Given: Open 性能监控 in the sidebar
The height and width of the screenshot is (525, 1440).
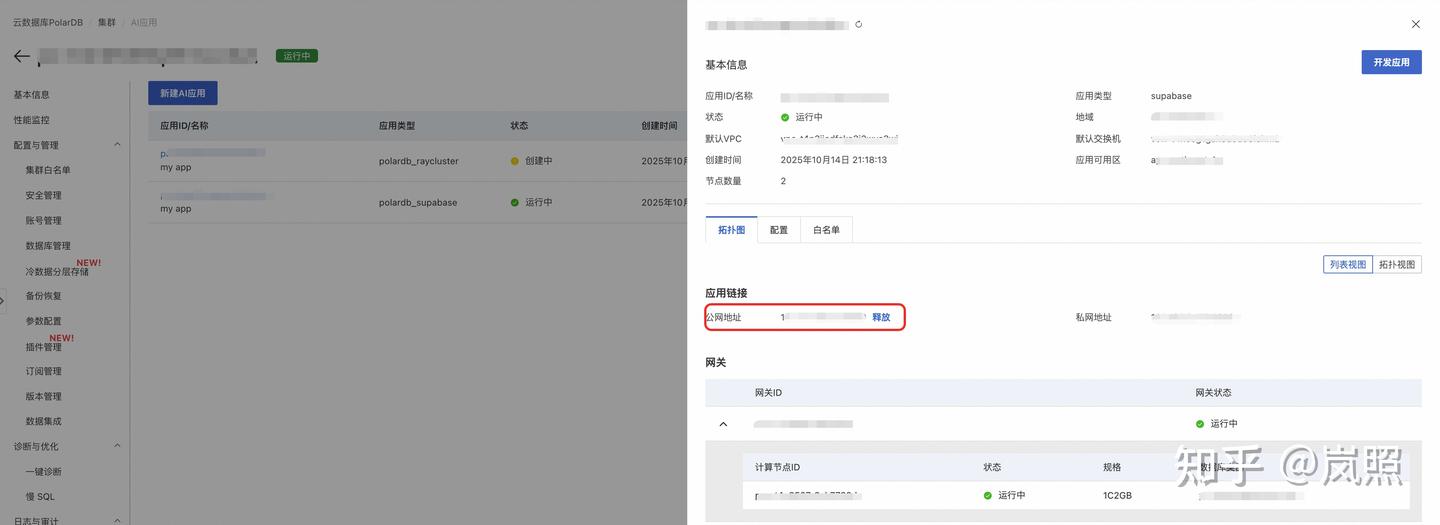Looking at the screenshot, I should coord(32,120).
